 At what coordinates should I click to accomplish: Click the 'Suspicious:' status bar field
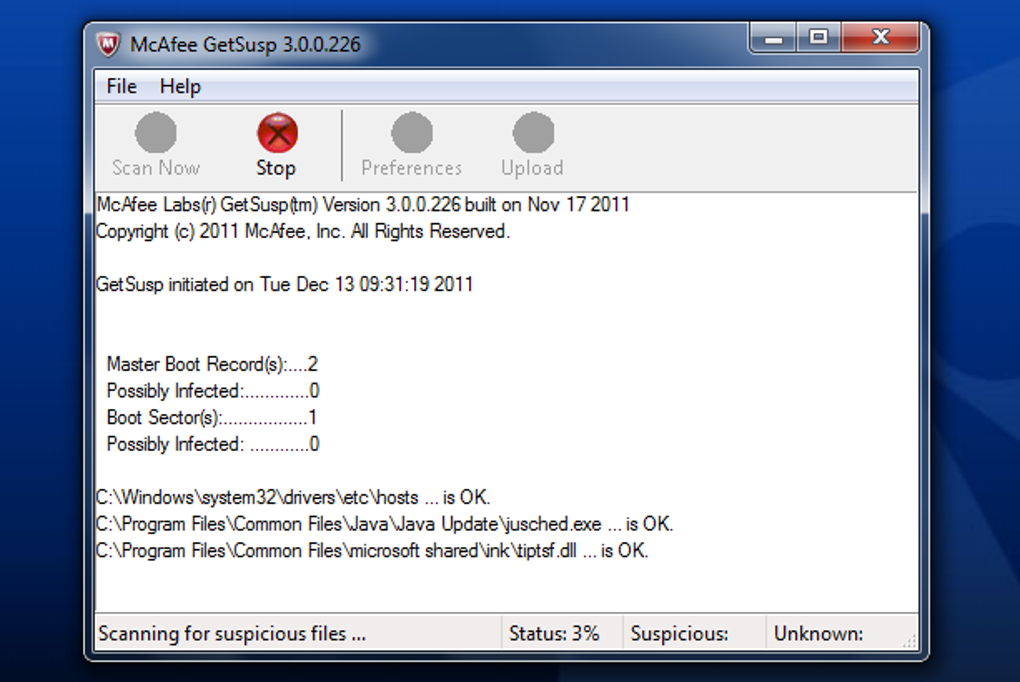680,633
